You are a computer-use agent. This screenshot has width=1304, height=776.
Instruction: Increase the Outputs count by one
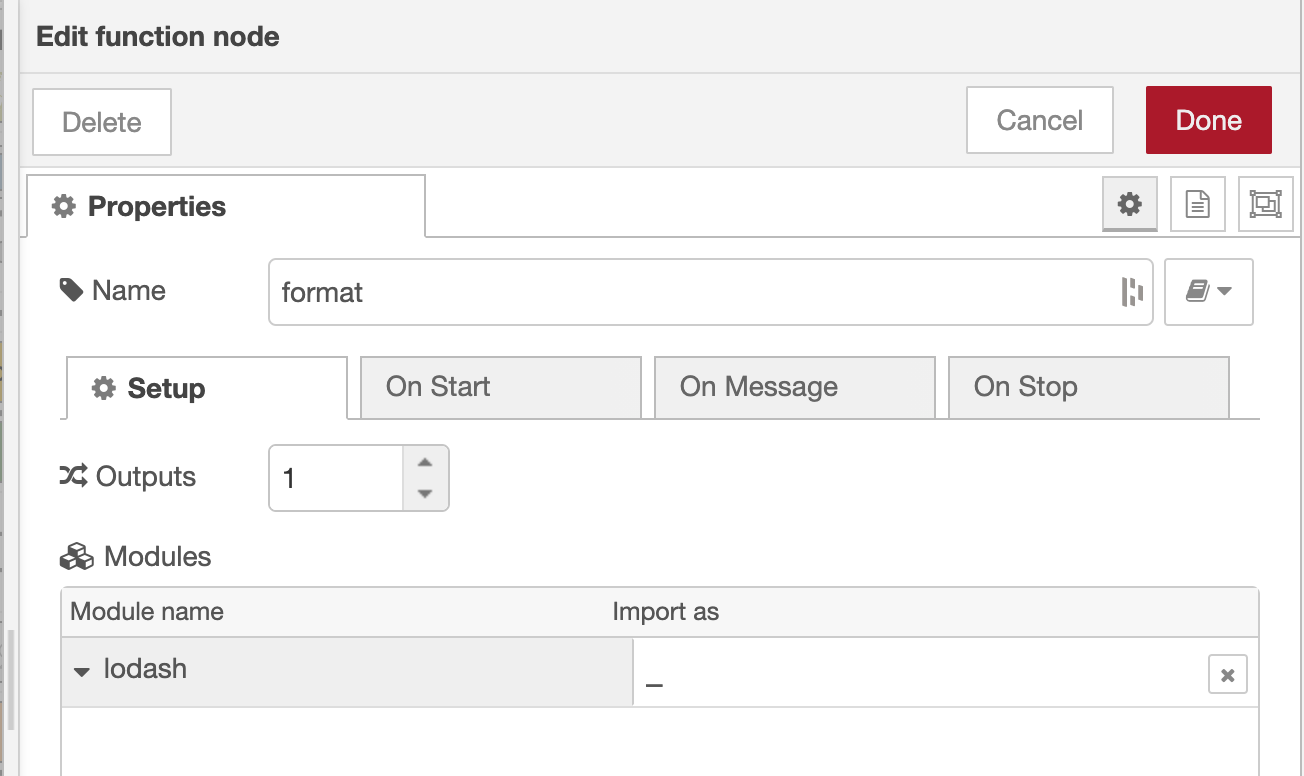[x=425, y=463]
